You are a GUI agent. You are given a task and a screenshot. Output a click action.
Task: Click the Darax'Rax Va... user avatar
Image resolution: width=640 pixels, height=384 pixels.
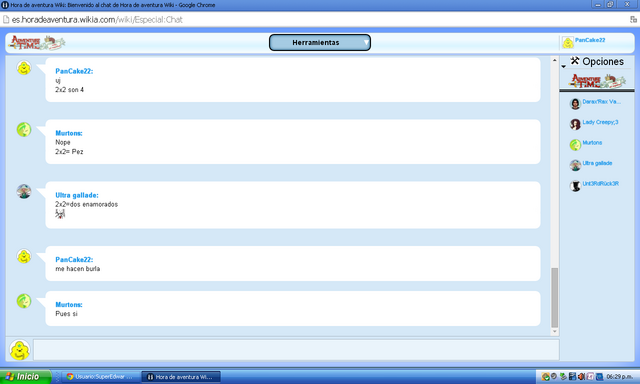tap(575, 104)
